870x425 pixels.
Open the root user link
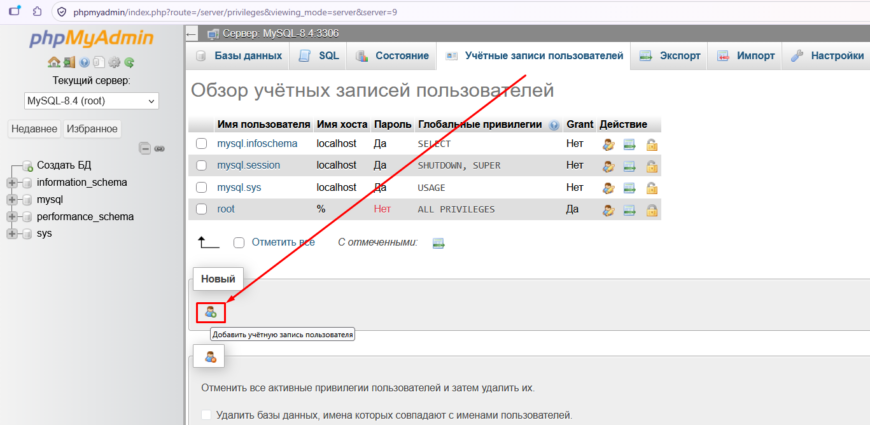pos(226,209)
